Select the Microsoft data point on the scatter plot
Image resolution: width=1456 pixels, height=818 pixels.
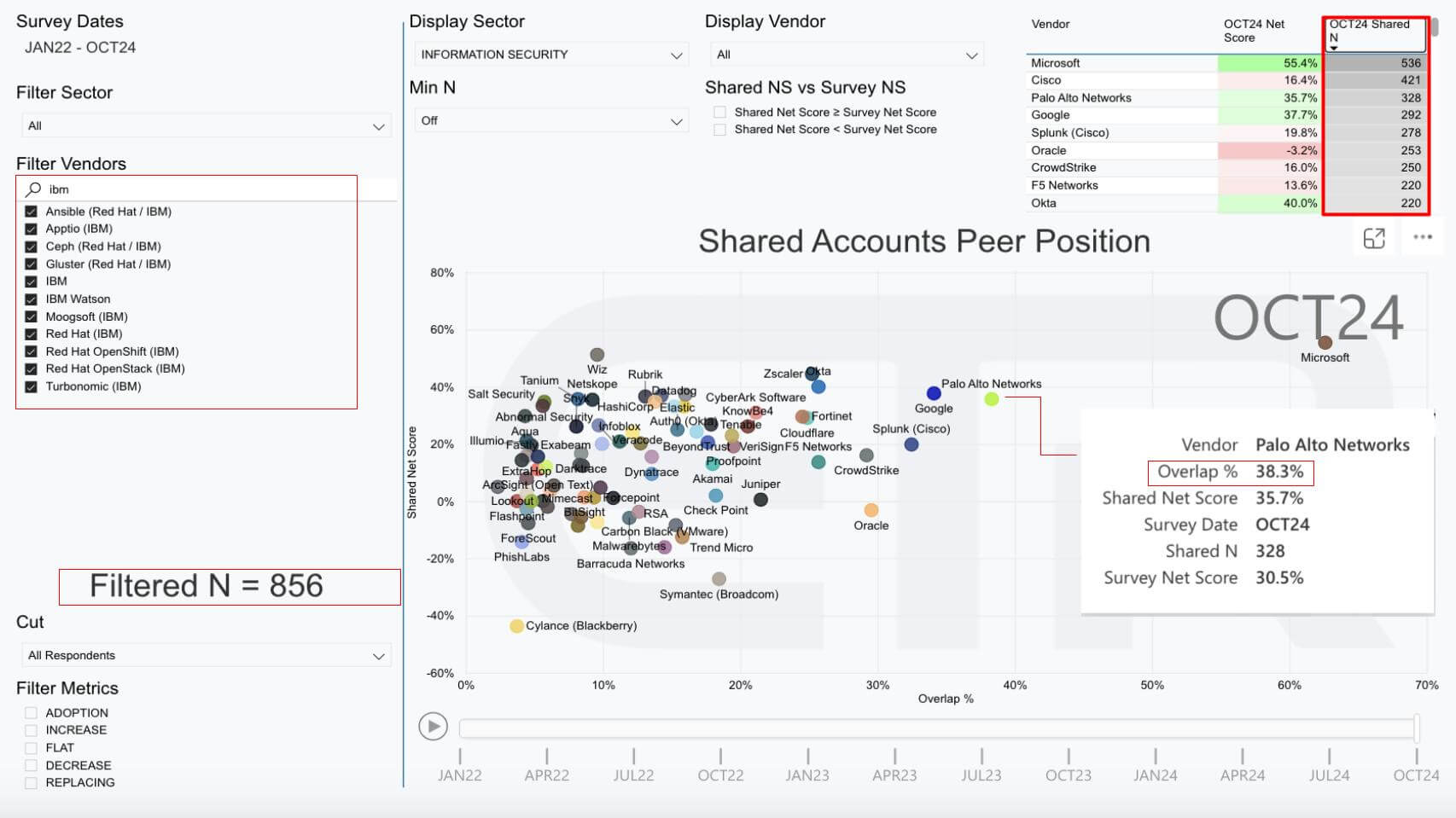[1325, 342]
